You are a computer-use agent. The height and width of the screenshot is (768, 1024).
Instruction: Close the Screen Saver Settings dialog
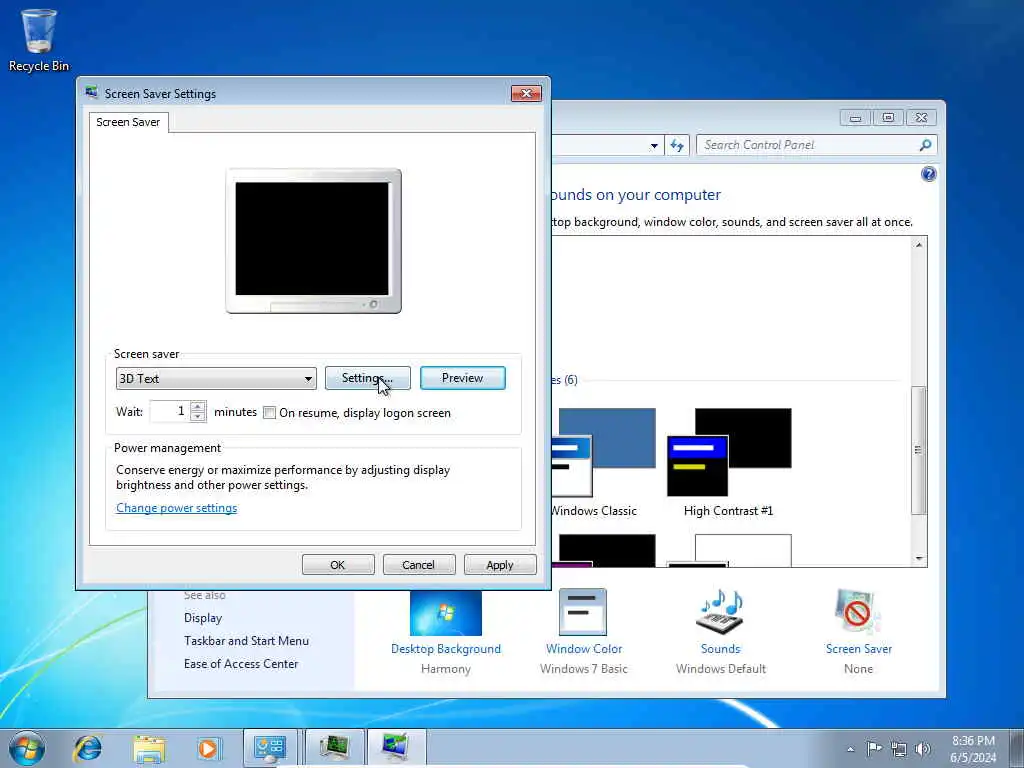526,93
